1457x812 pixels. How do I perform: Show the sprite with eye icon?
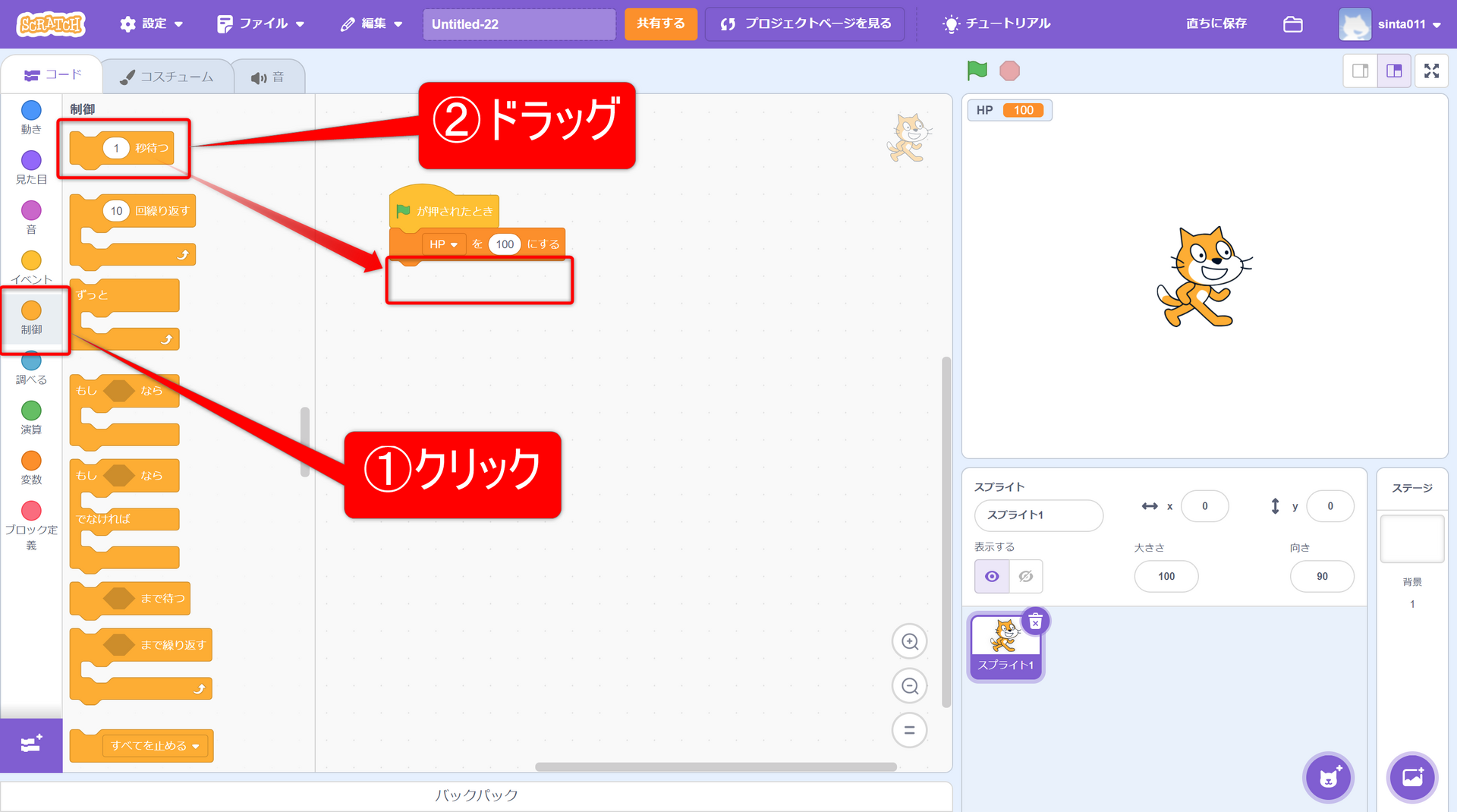tap(992, 577)
